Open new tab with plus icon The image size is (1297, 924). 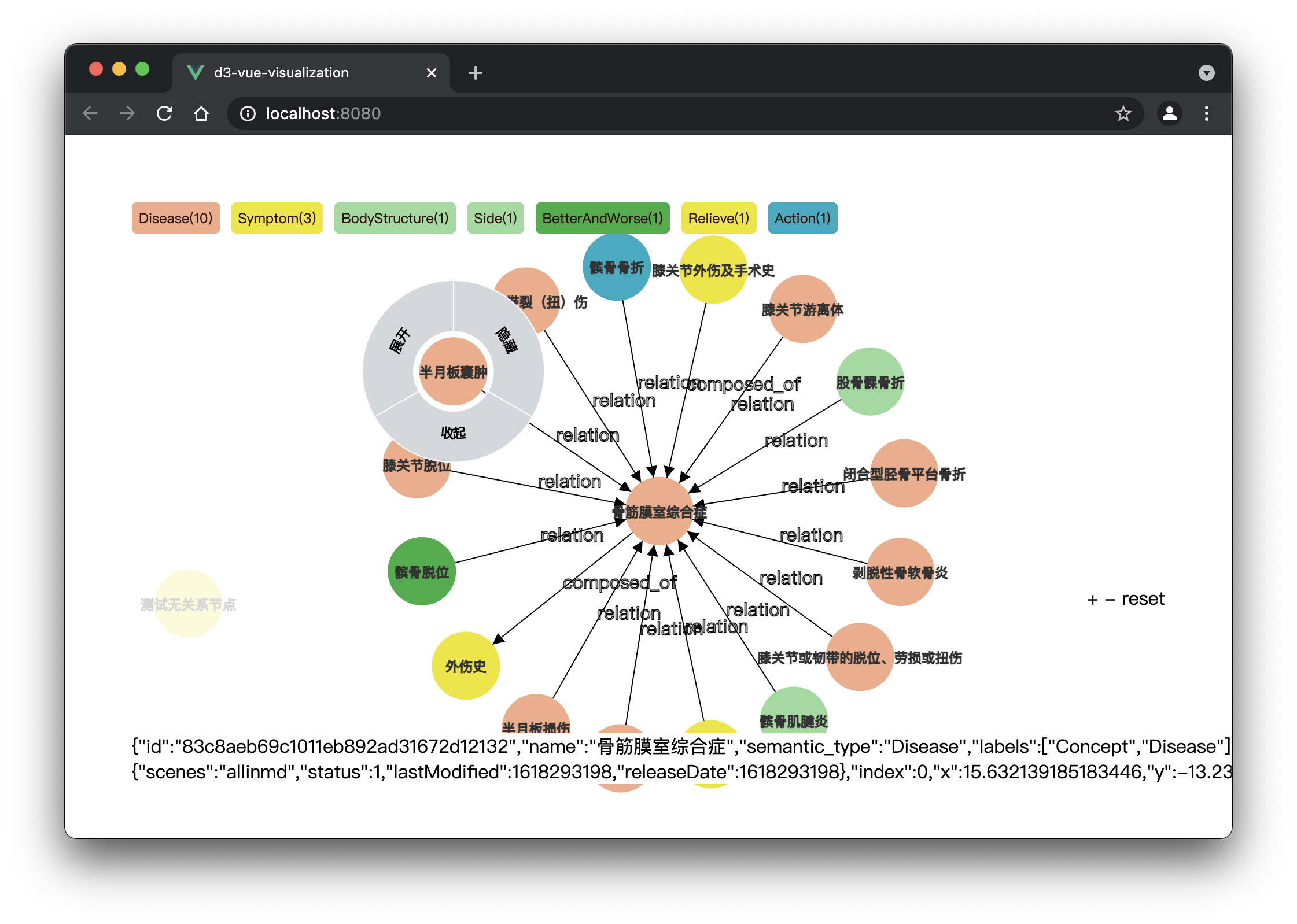(475, 73)
